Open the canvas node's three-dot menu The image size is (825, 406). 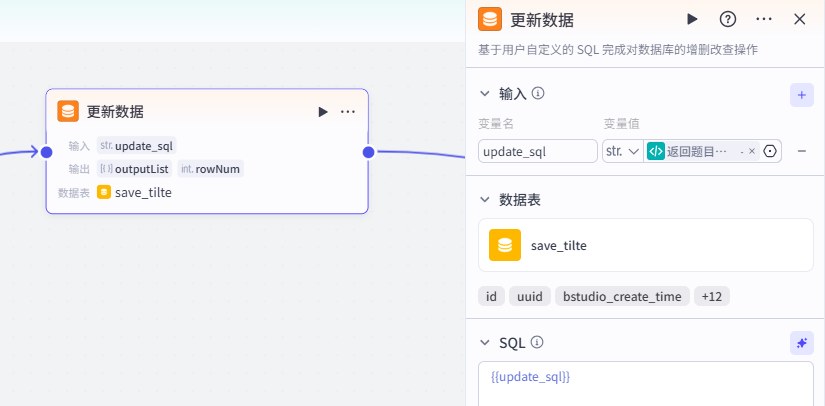pos(348,111)
